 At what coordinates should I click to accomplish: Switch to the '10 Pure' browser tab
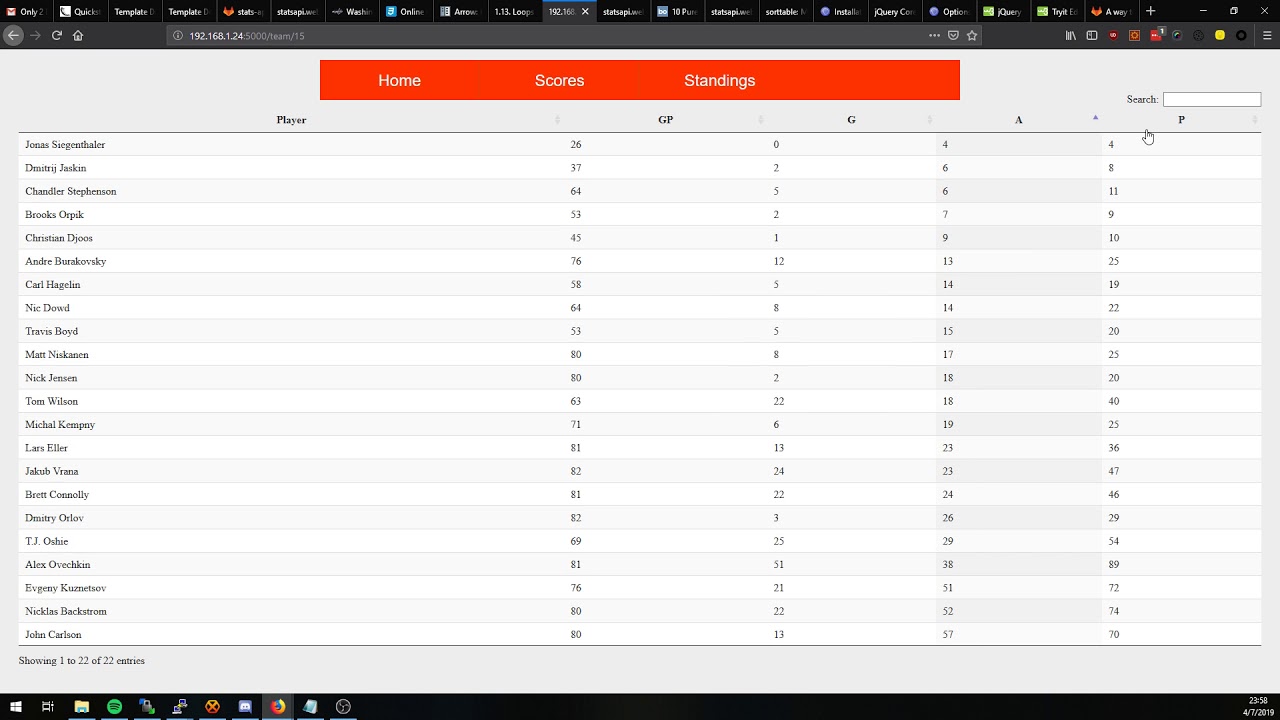coord(677,11)
